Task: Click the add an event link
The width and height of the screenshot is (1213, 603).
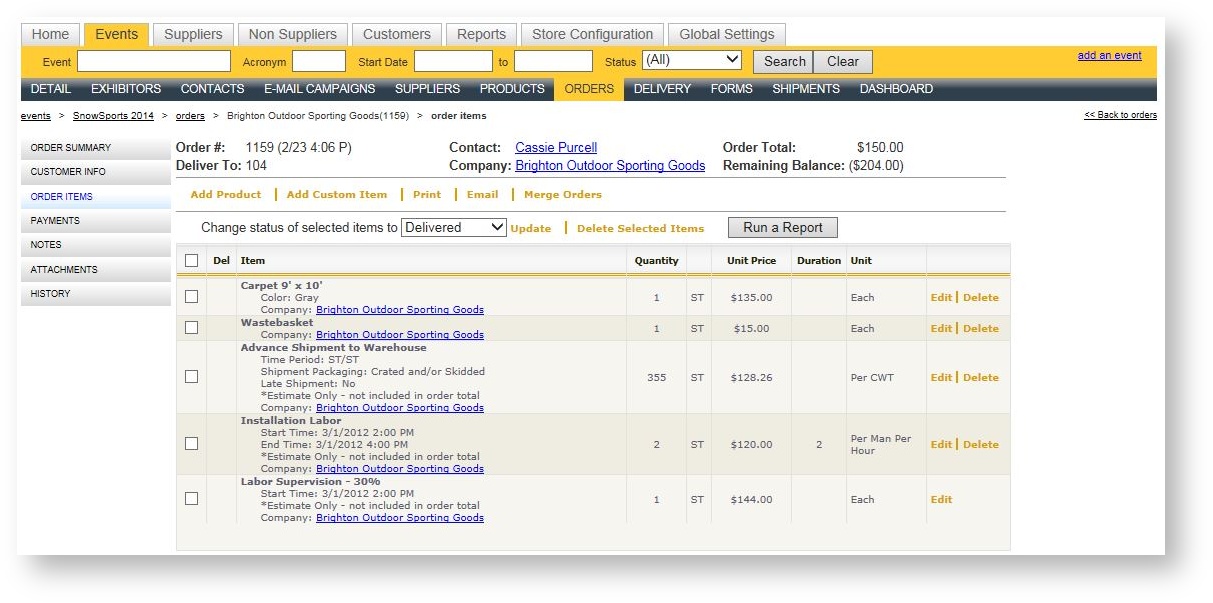Action: pos(1109,55)
